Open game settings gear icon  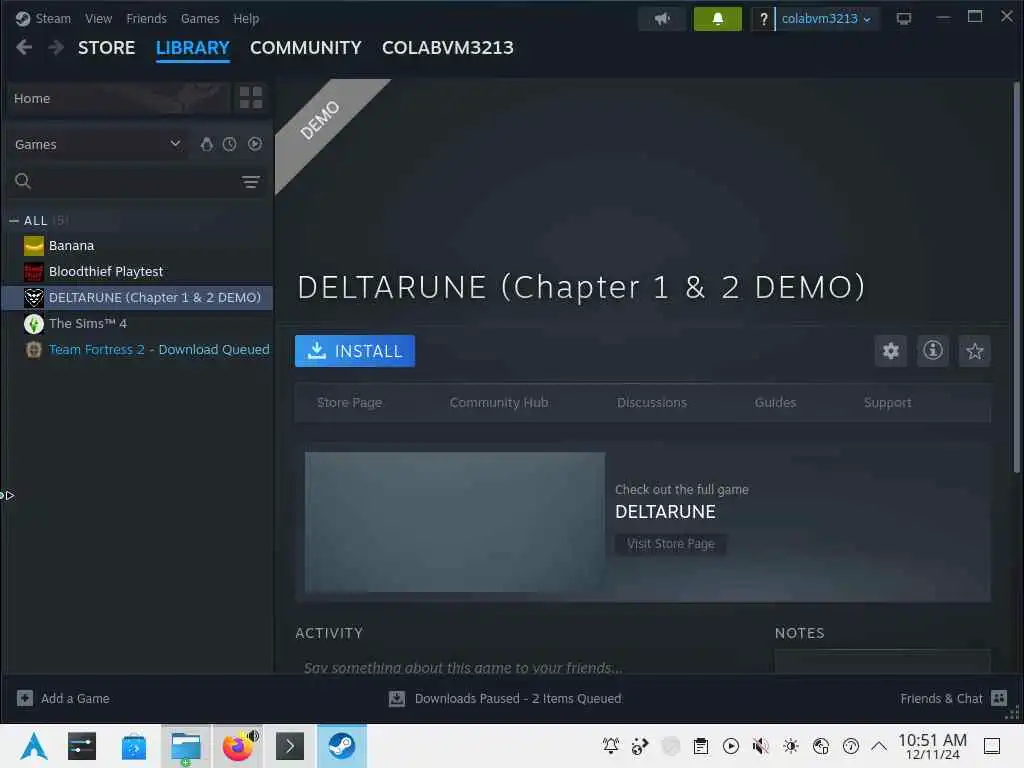[x=891, y=351]
